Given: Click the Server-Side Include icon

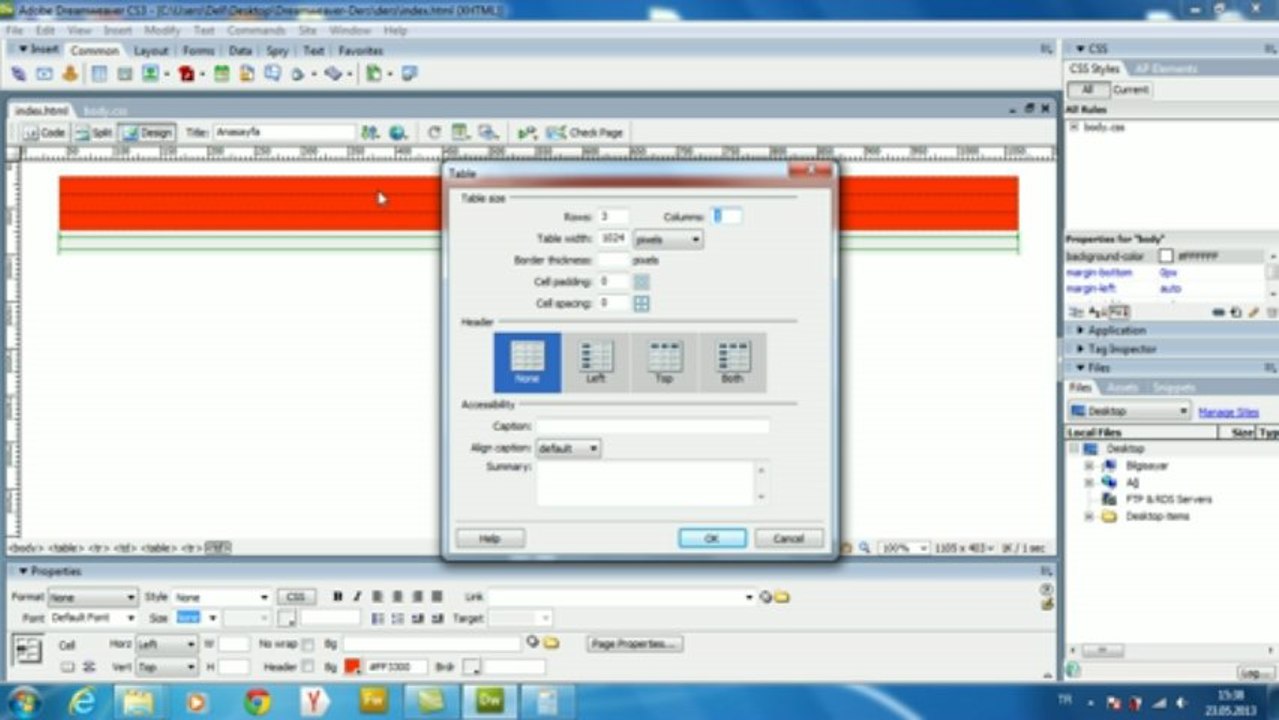Looking at the screenshot, I should point(246,74).
